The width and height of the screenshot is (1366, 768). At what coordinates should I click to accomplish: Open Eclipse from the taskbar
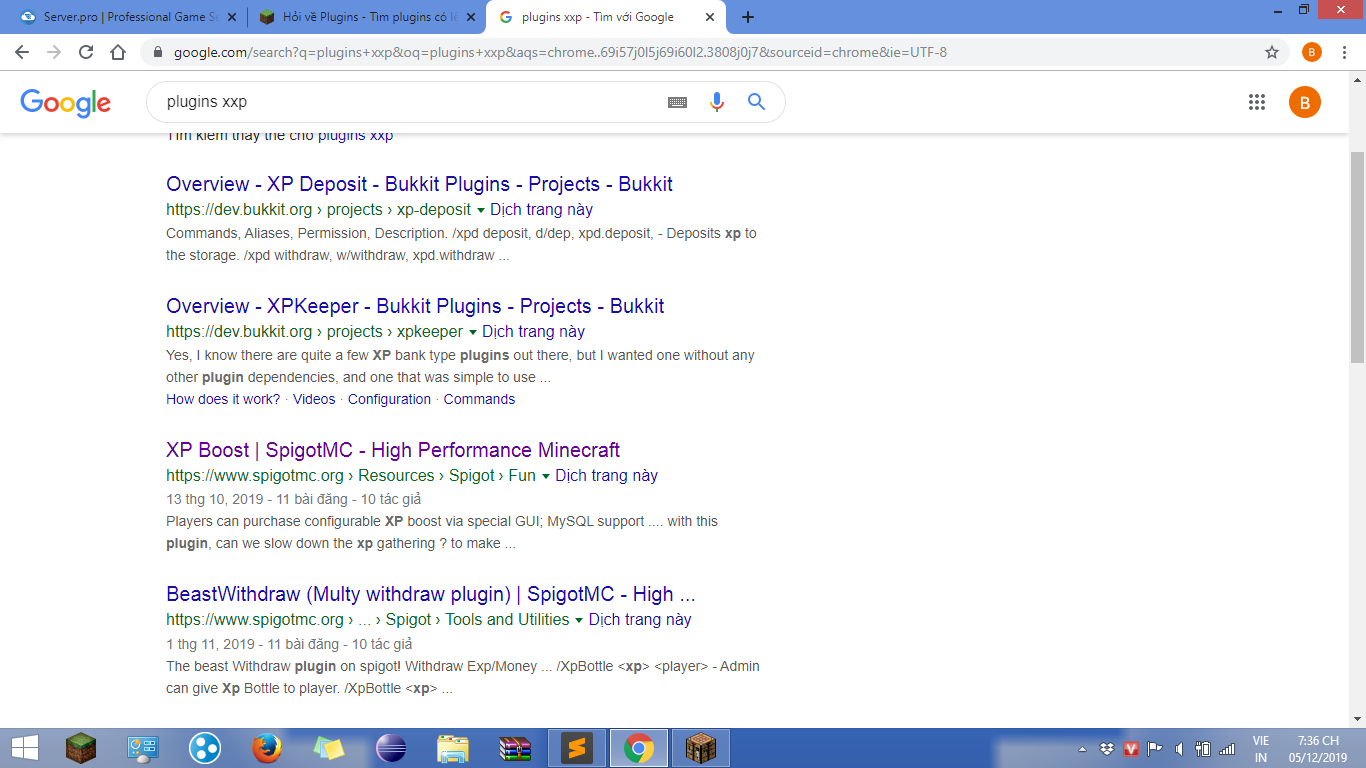point(391,748)
